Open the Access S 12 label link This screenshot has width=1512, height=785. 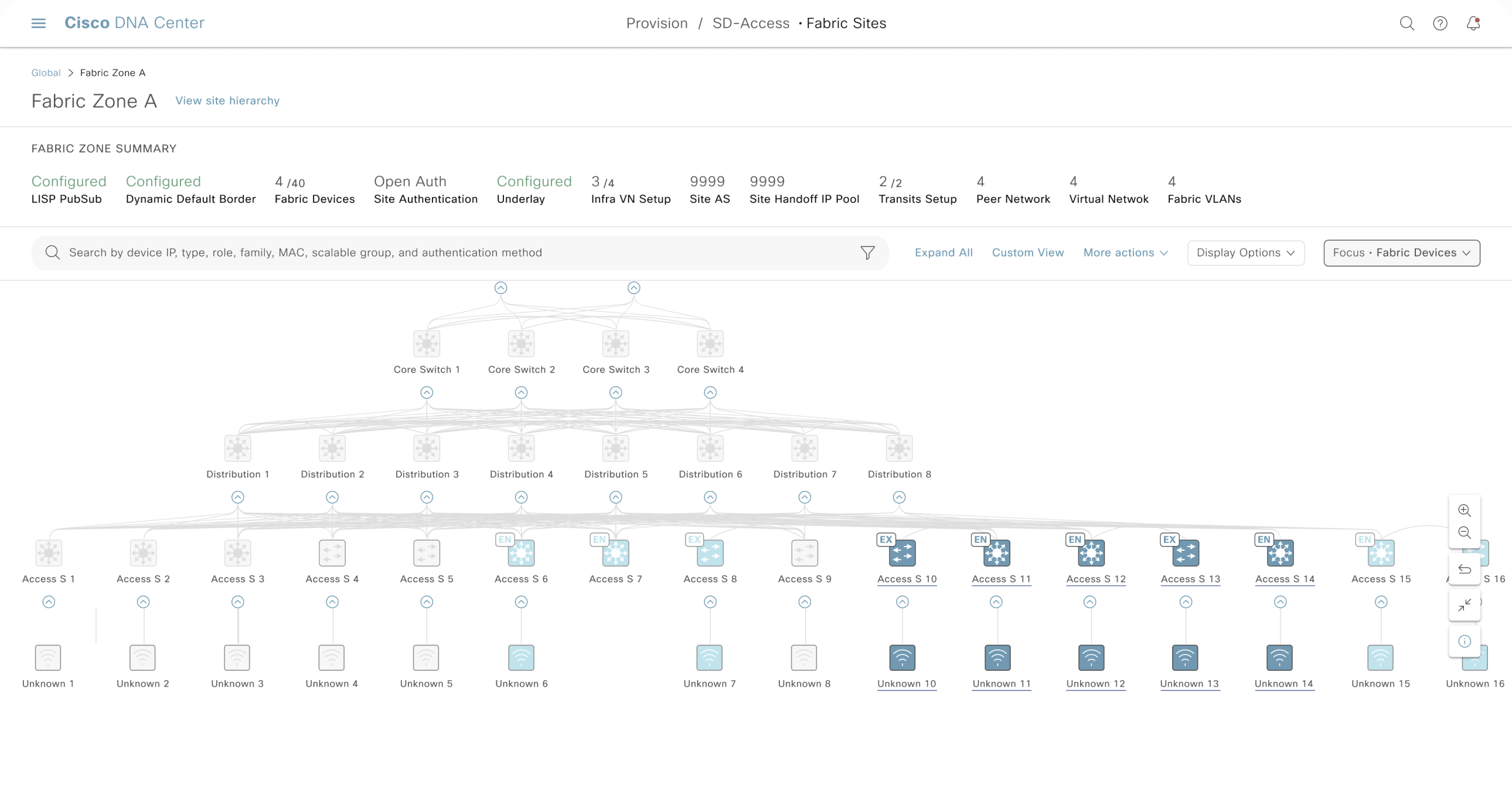[1096, 579]
